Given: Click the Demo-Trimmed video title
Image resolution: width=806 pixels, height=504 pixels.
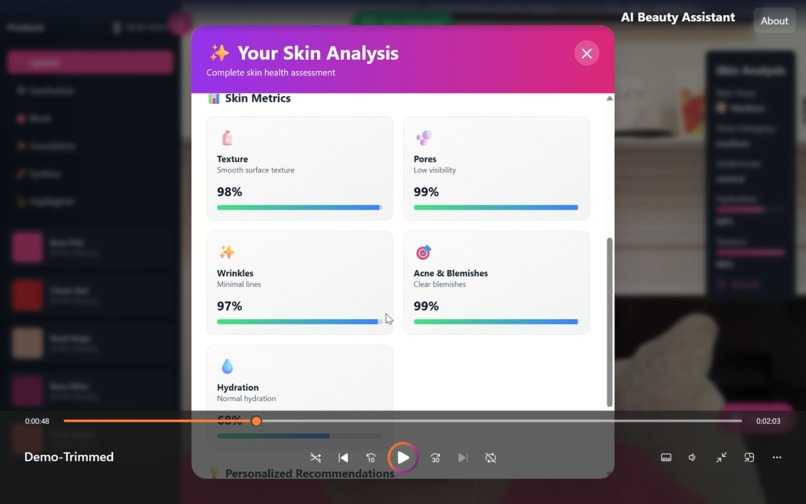Looking at the screenshot, I should tap(69, 457).
